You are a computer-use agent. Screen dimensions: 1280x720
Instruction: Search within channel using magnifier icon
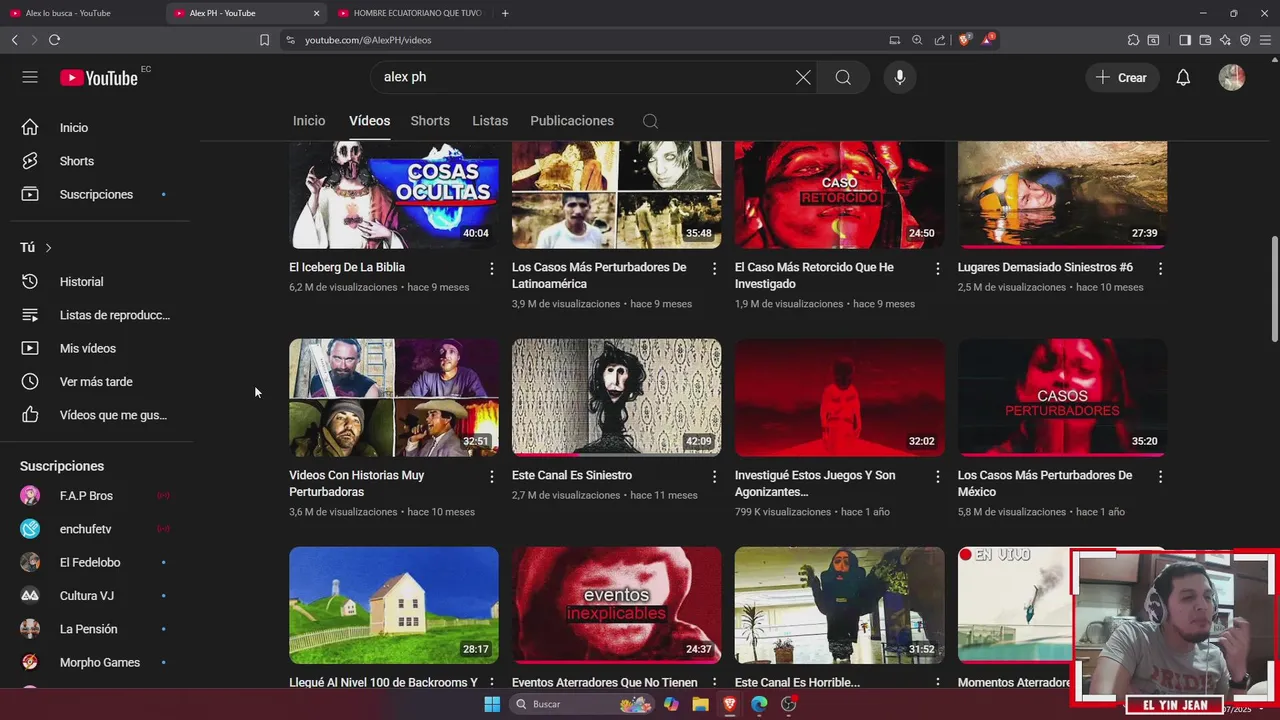coord(650,121)
